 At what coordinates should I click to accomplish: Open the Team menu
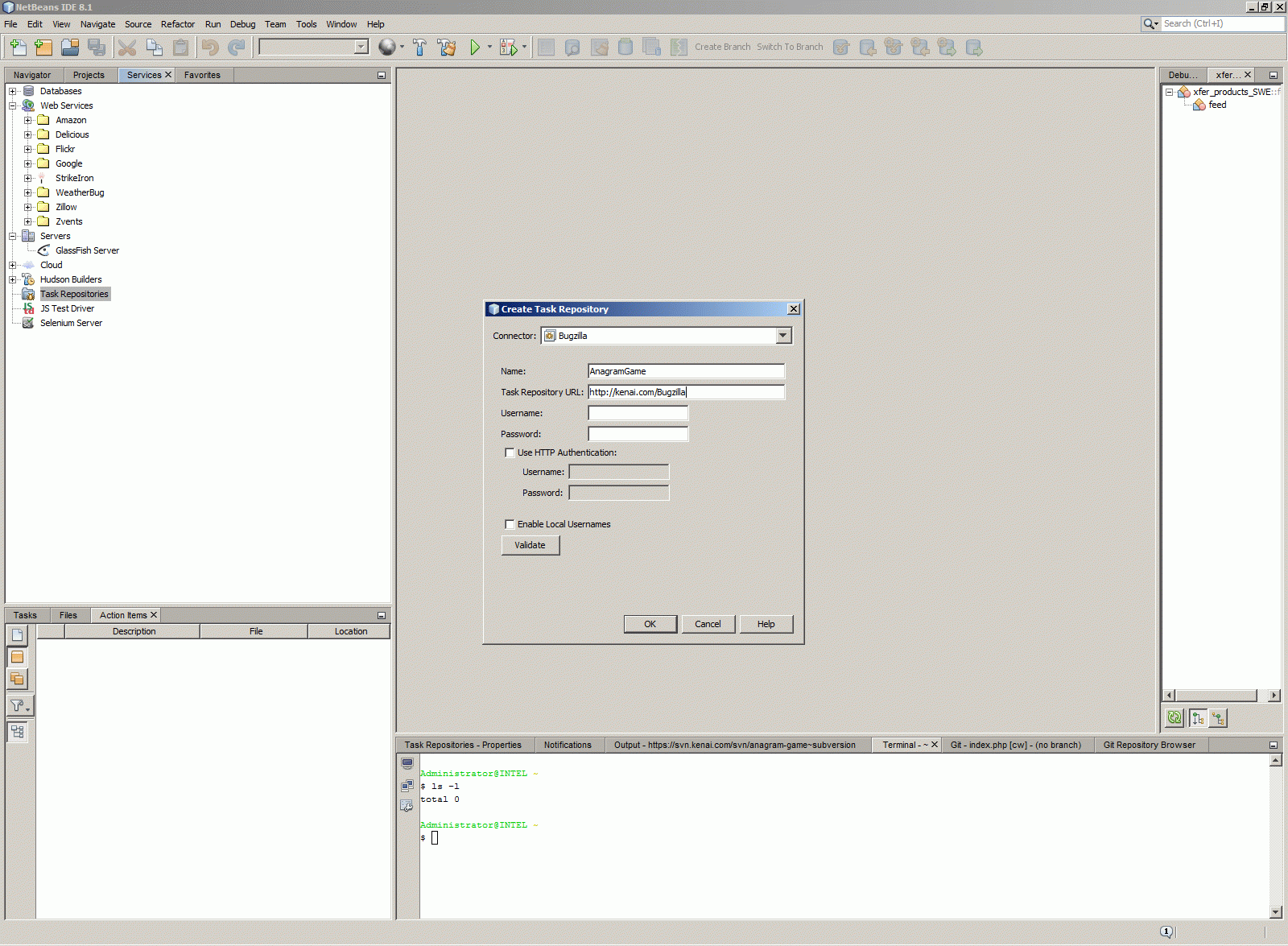point(275,24)
